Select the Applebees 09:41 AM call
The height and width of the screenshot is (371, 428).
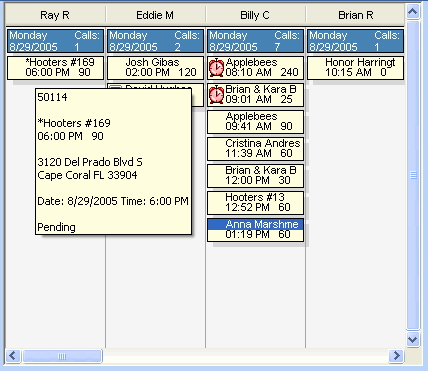(255, 122)
